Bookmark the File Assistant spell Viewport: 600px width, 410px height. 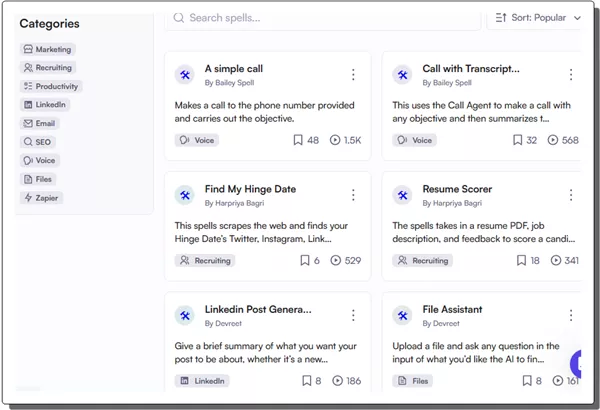pyautogui.click(x=527, y=381)
